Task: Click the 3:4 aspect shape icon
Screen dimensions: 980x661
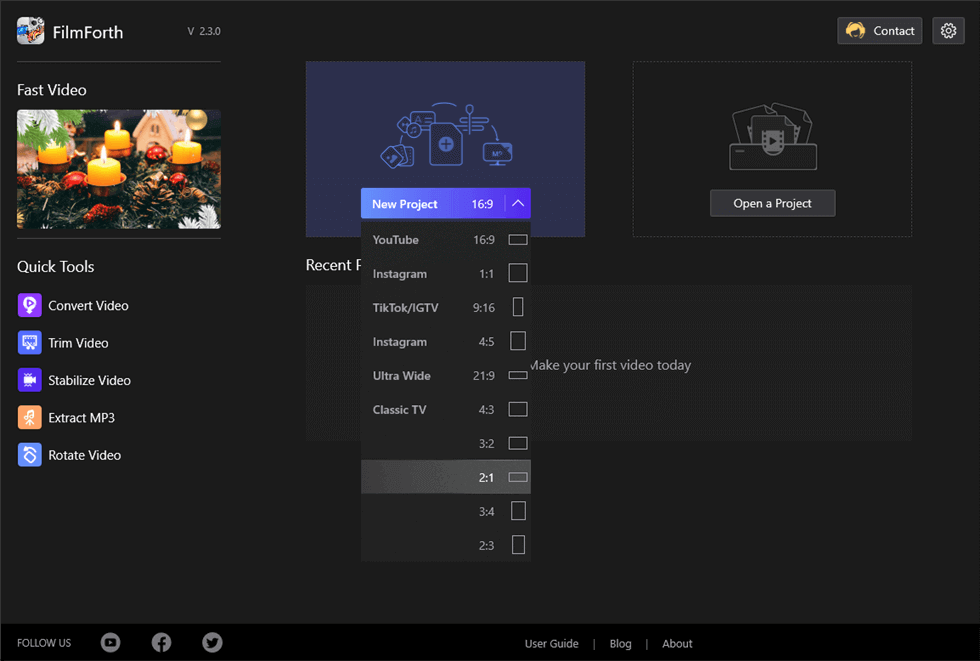Action: pos(518,511)
